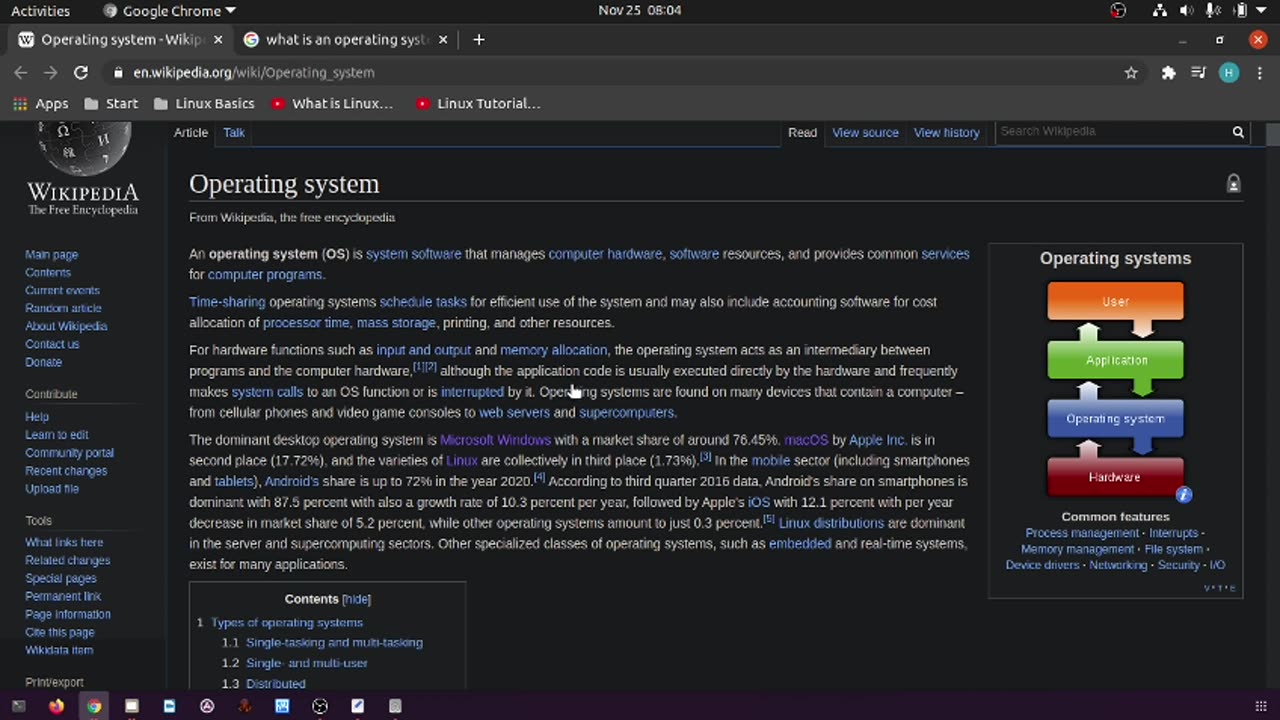The width and height of the screenshot is (1280, 720).
Task: Click the browser forward arrow
Action: click(51, 72)
